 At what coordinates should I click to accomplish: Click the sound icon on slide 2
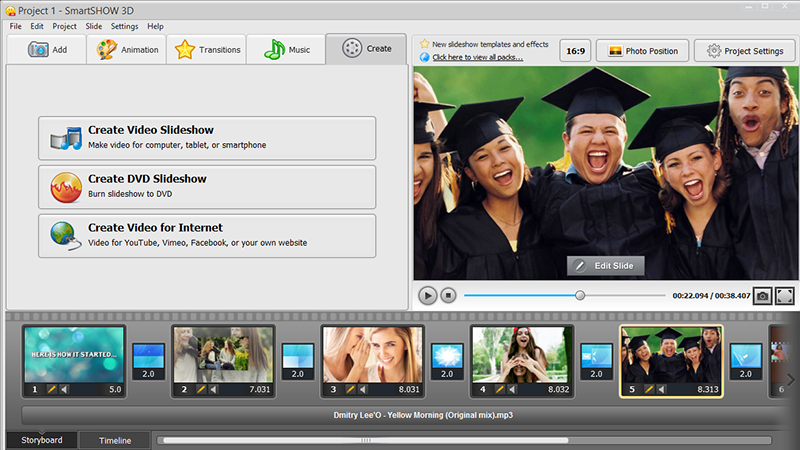click(213, 389)
